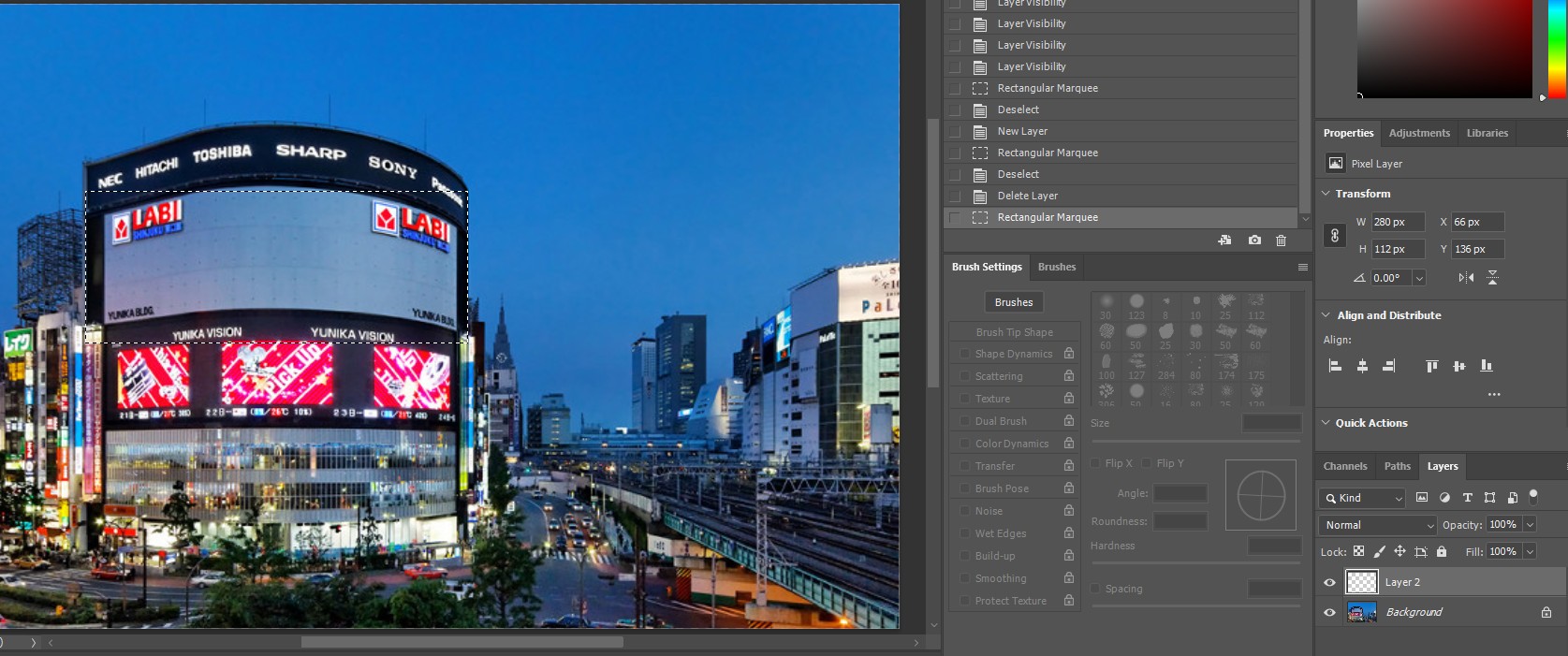Toggle layer filtering switch on or off
The image size is (1568, 656).
[1533, 496]
